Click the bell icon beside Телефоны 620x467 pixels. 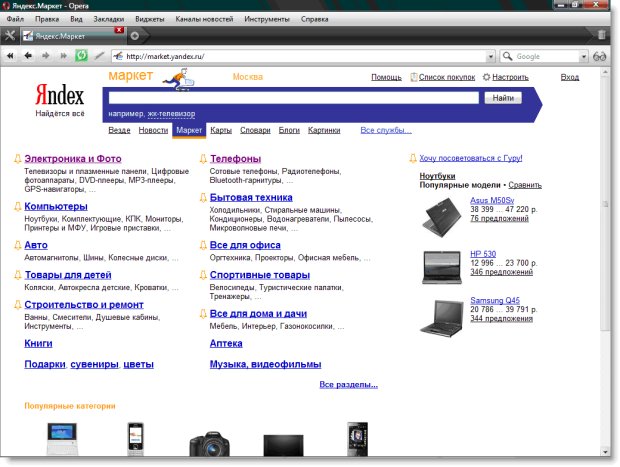[x=203, y=159]
